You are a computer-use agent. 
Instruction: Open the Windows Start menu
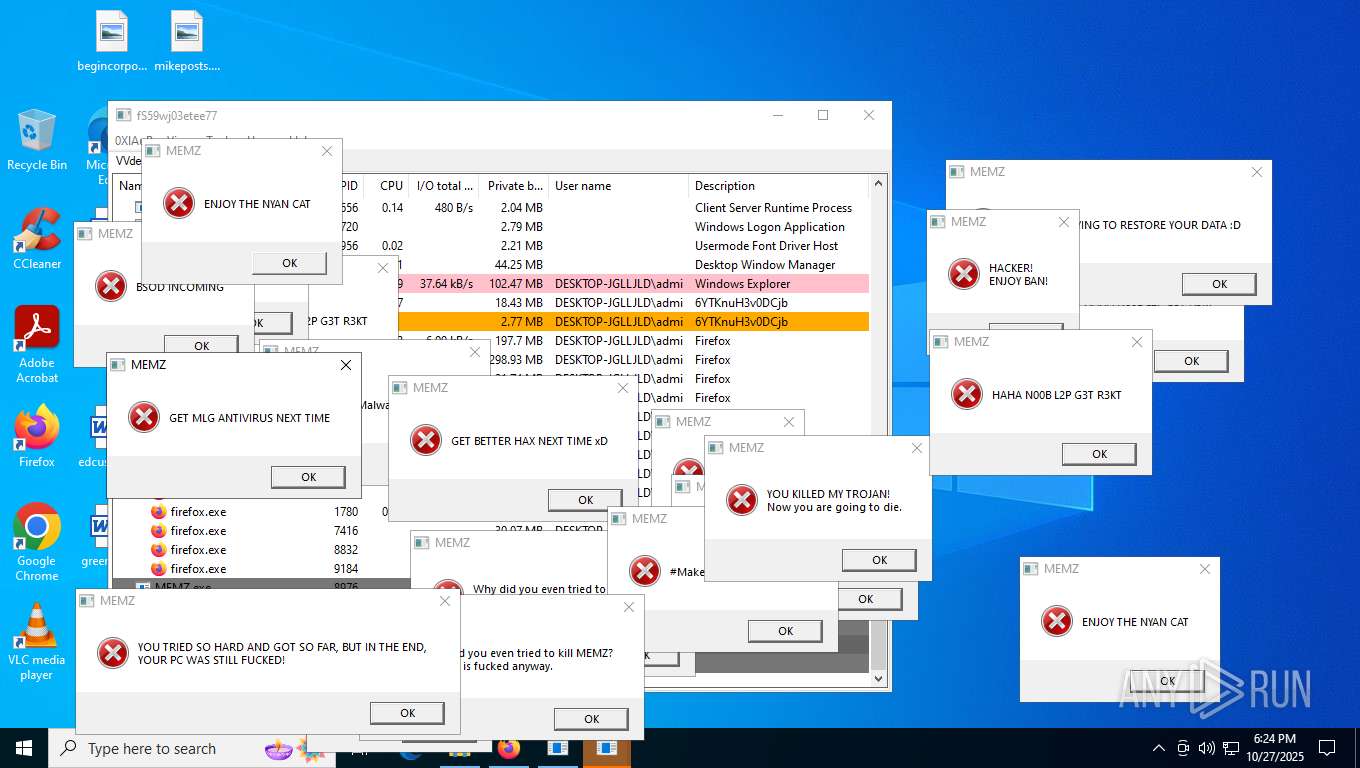(23, 748)
